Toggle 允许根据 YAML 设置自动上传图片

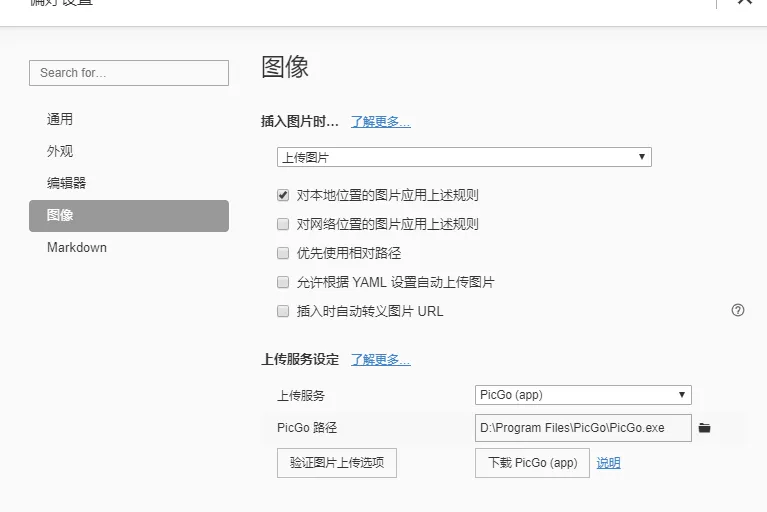coord(283,282)
